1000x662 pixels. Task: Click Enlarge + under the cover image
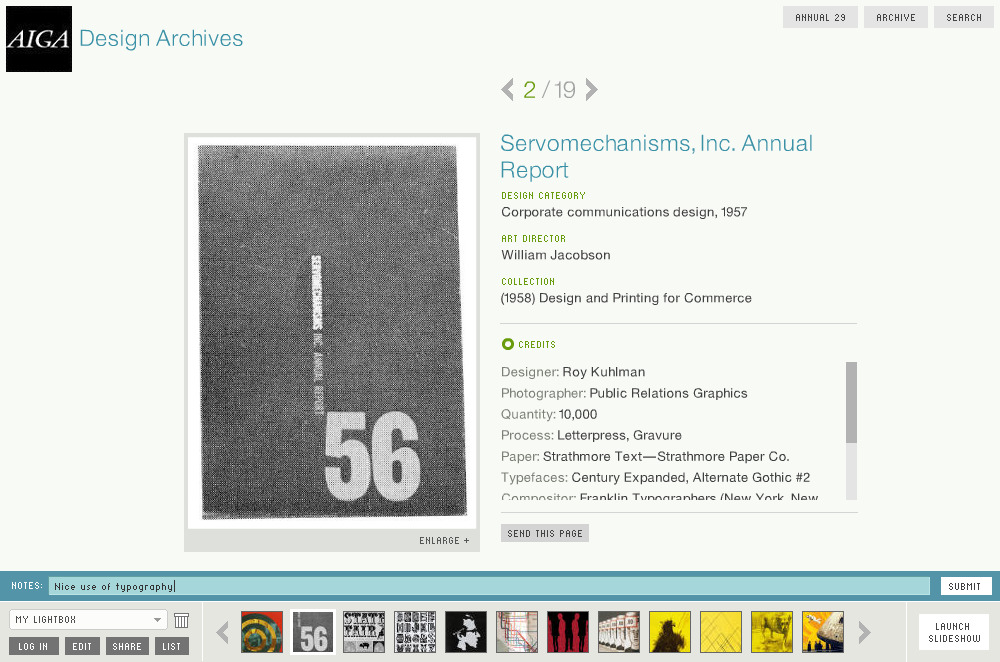pos(444,541)
